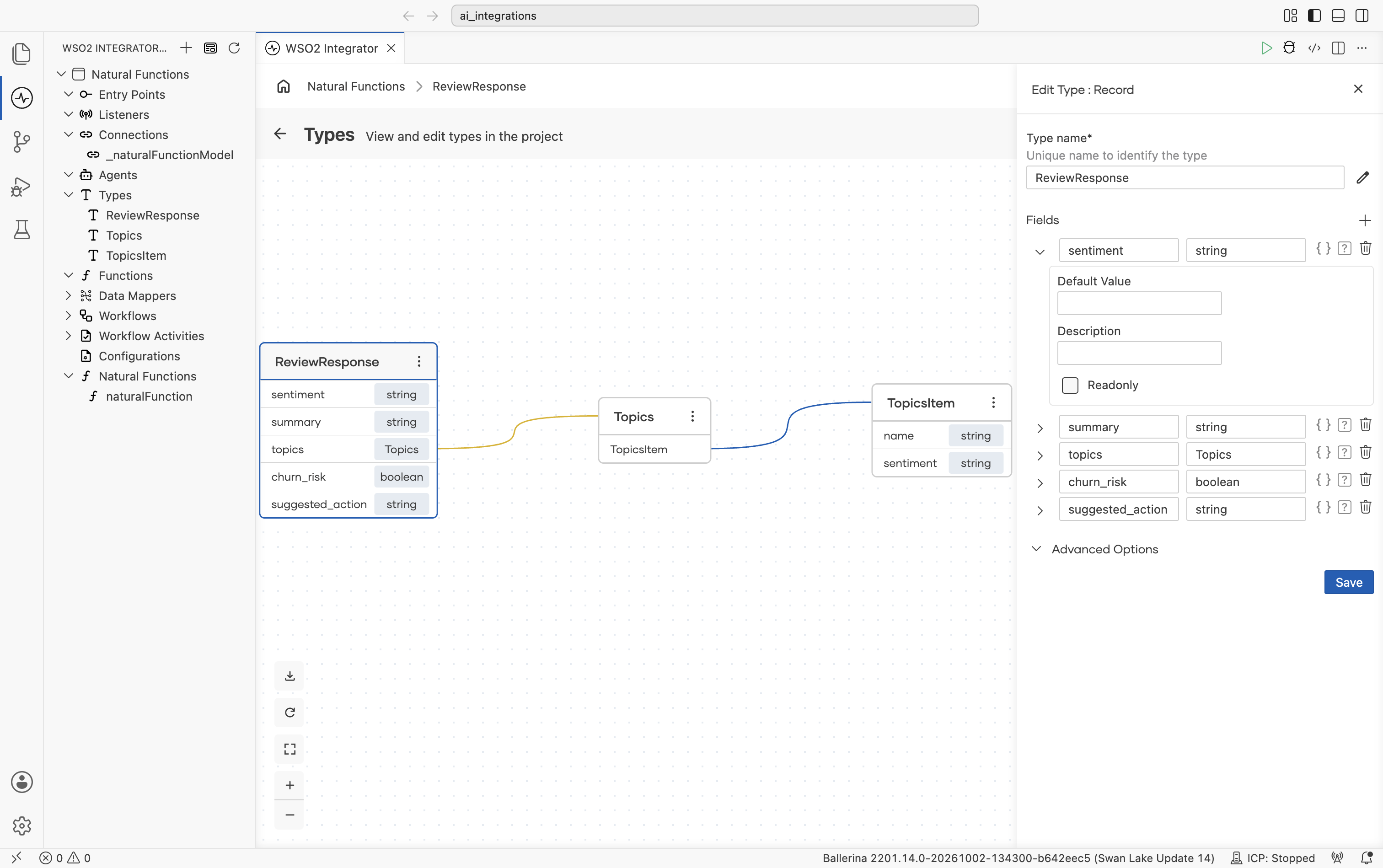Collapse the Types tree node
This screenshot has height=868, width=1383.
tap(68, 195)
